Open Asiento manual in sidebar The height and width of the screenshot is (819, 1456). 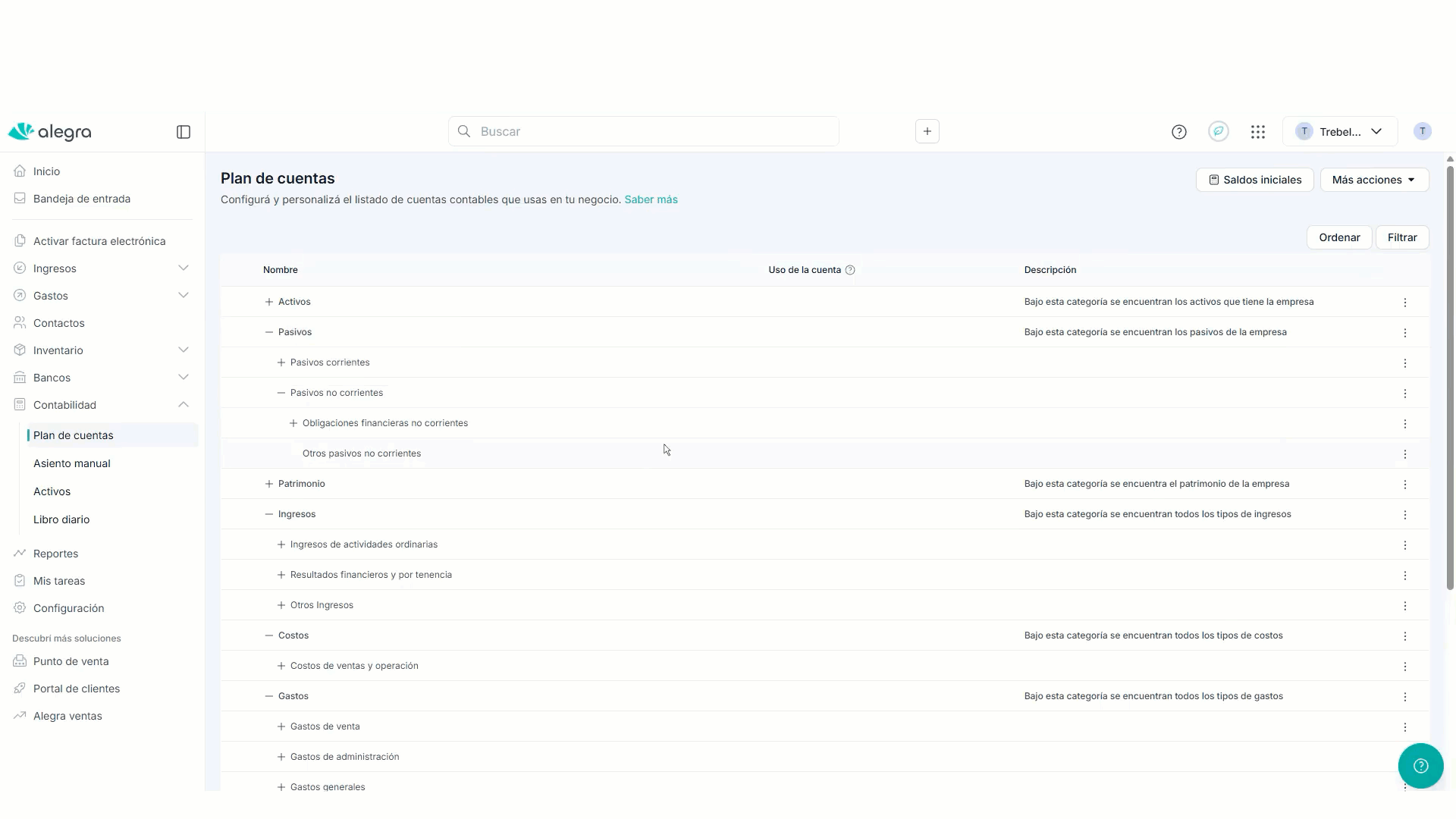coord(72,463)
